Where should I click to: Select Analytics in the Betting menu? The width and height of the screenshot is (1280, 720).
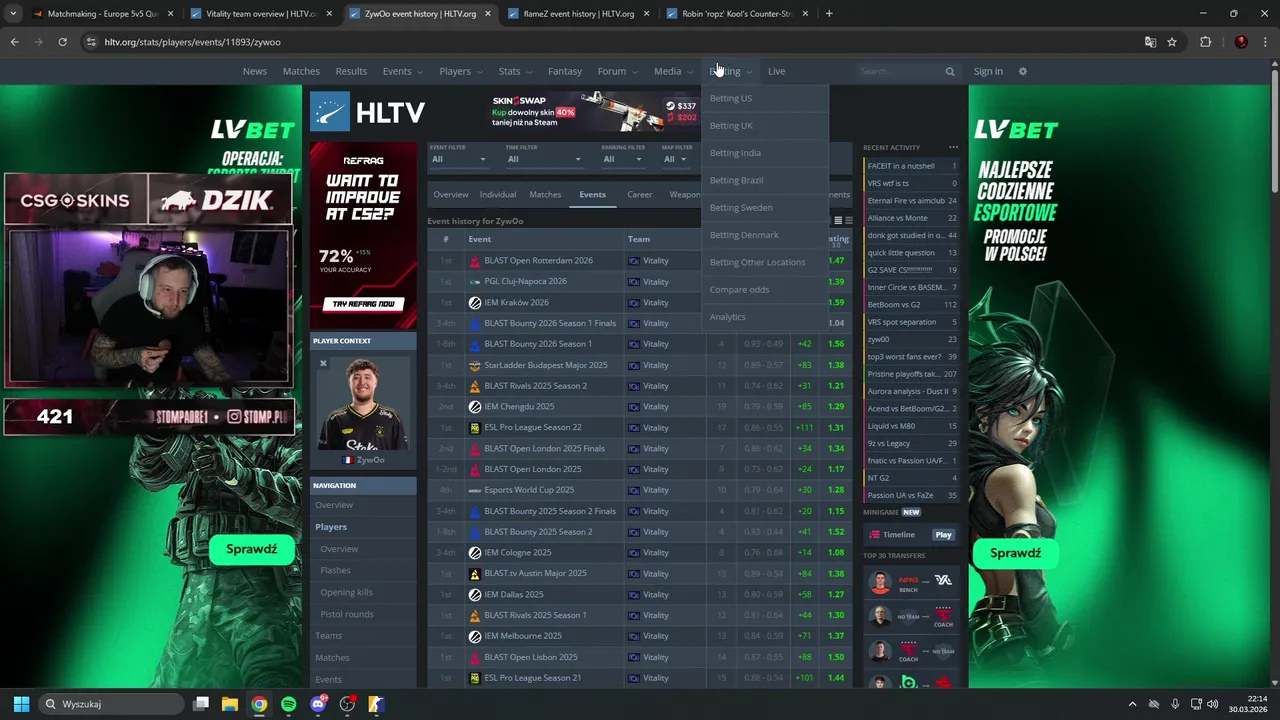[x=765, y=317]
